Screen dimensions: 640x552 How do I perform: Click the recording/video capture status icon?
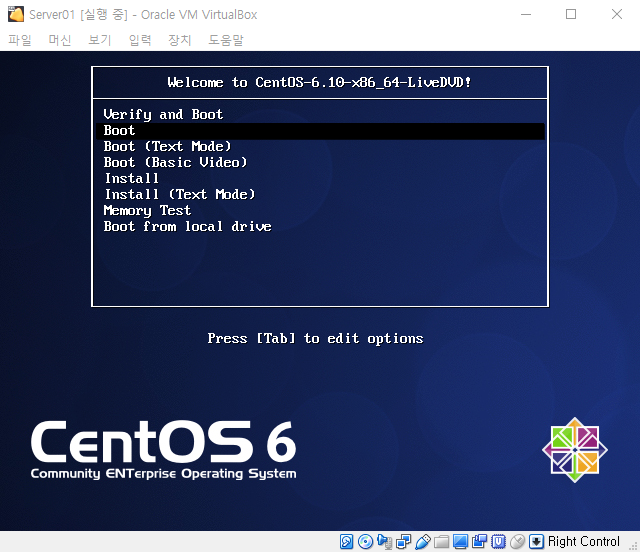[x=479, y=541]
